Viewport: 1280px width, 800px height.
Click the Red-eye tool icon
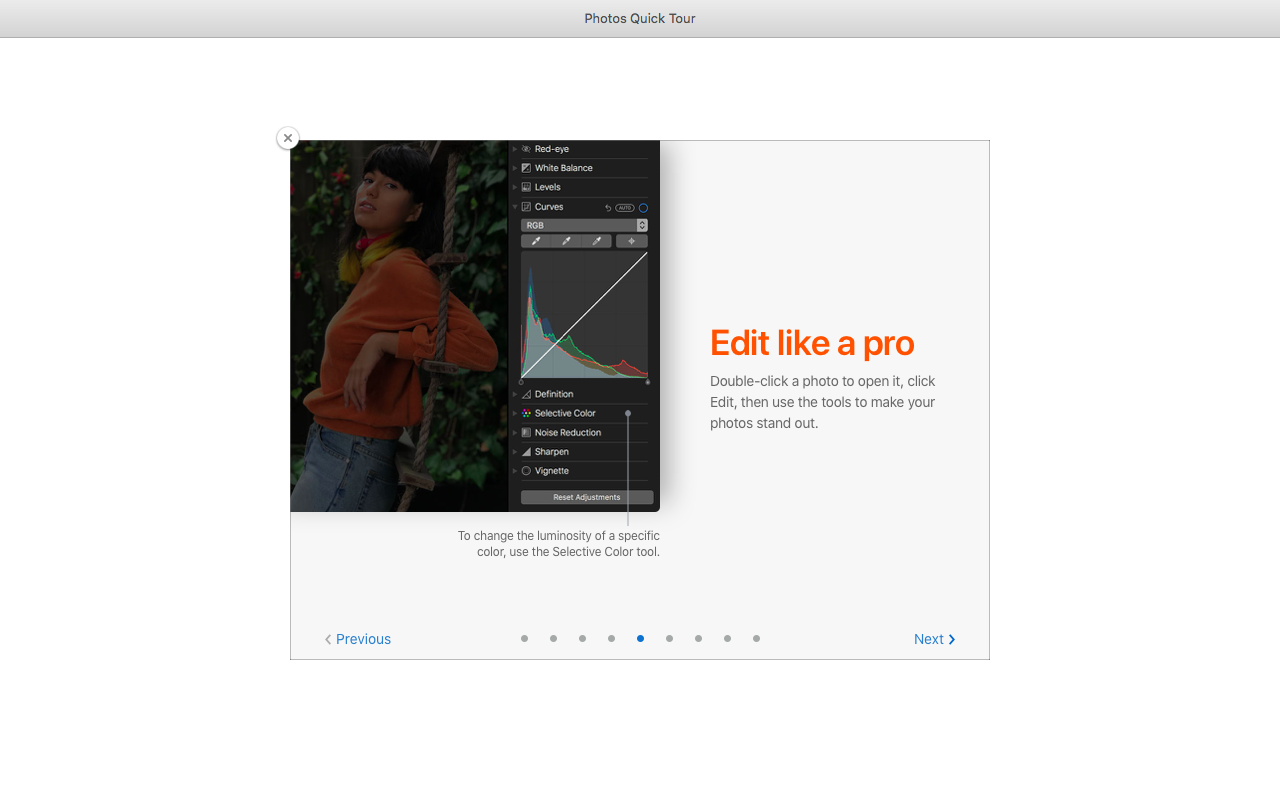pos(526,149)
